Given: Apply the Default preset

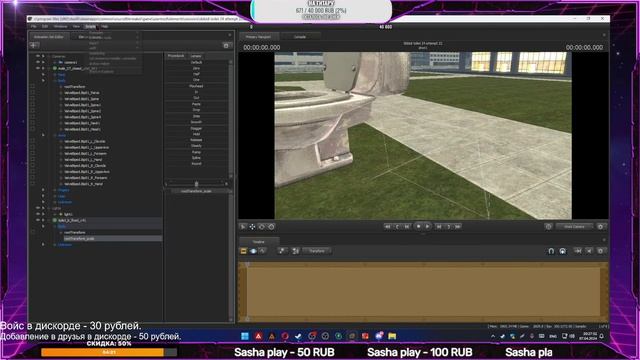Looking at the screenshot, I should [196, 62].
